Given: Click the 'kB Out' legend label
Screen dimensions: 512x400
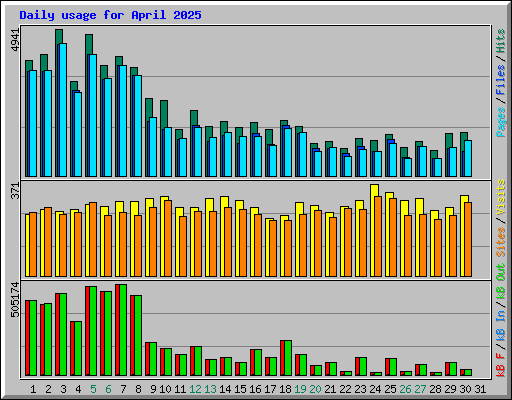Looking at the screenshot, I should (500, 282).
